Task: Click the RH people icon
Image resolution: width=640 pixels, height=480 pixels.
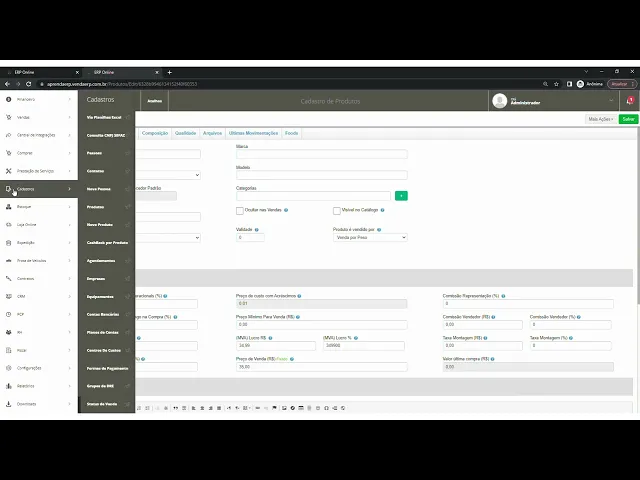Action: 9,332
